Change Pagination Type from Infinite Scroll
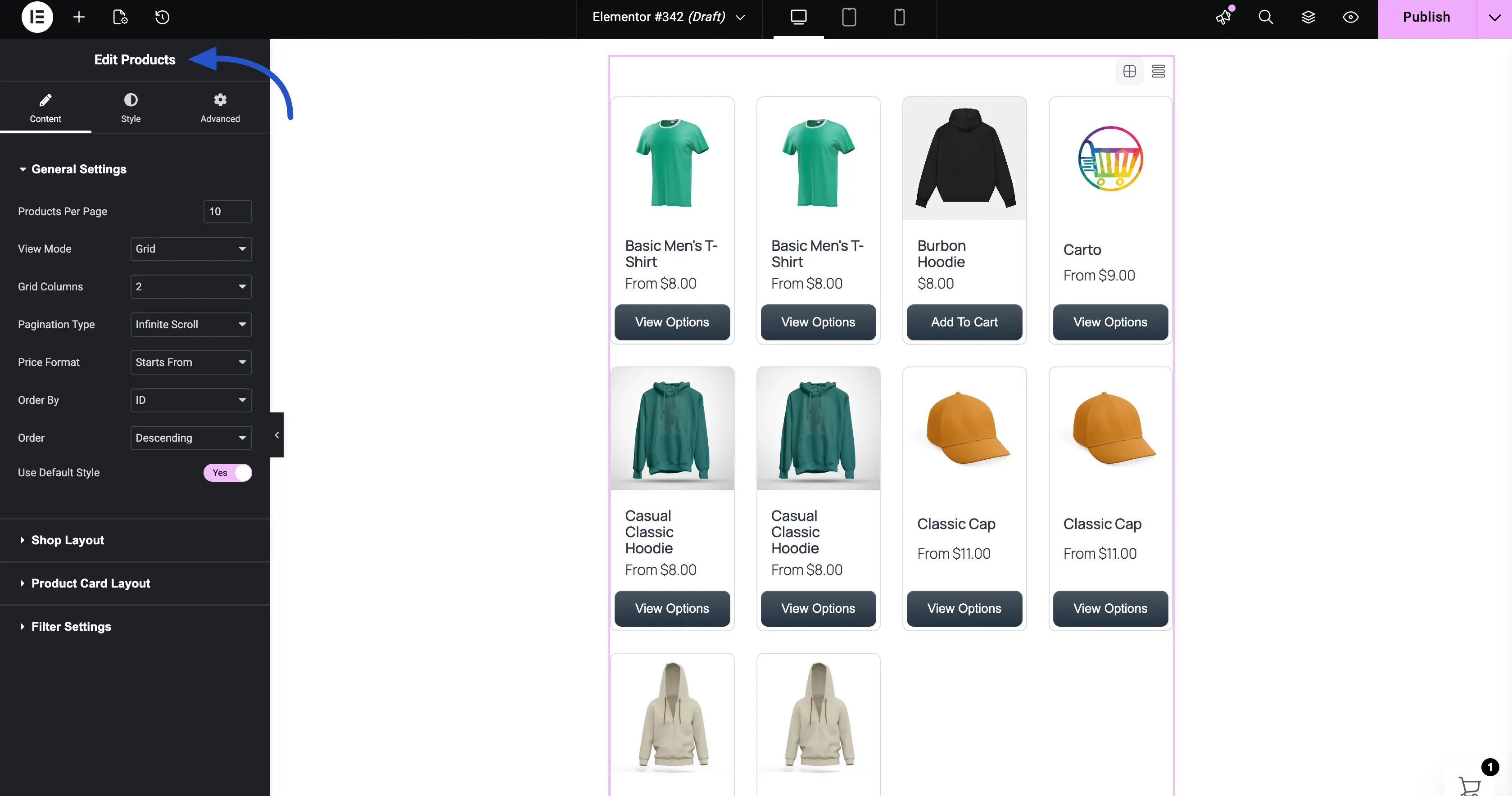Viewport: 1512px width, 796px height. [x=190, y=324]
